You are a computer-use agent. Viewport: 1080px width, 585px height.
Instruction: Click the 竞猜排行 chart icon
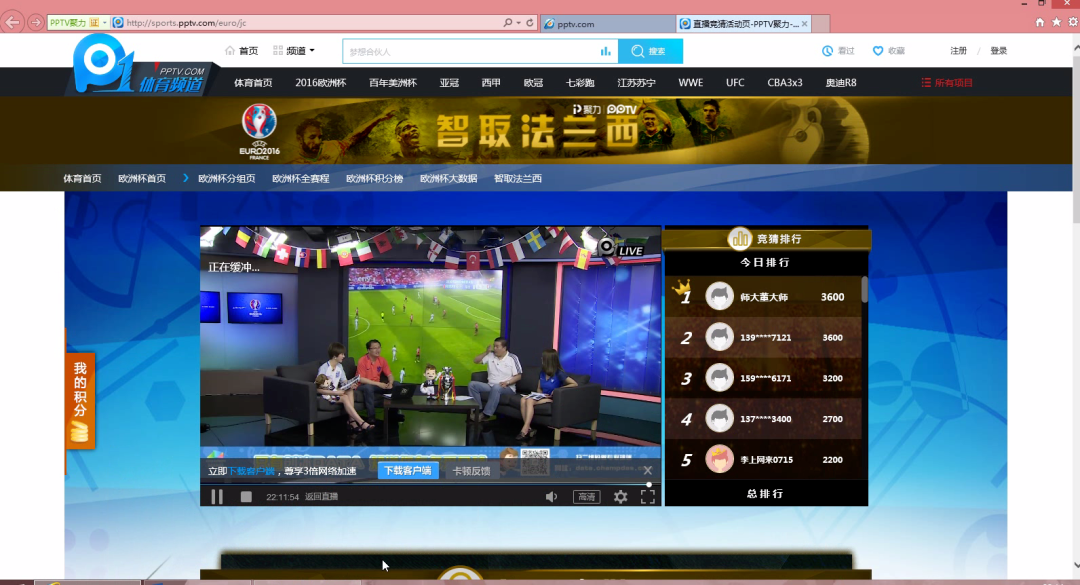click(740, 239)
